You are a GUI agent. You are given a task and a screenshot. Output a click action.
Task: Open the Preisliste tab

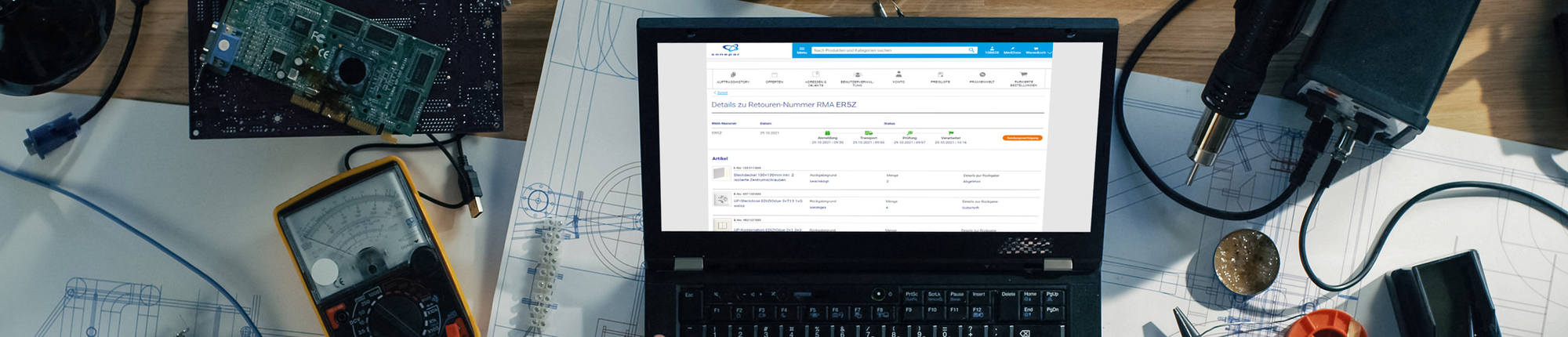click(x=940, y=78)
